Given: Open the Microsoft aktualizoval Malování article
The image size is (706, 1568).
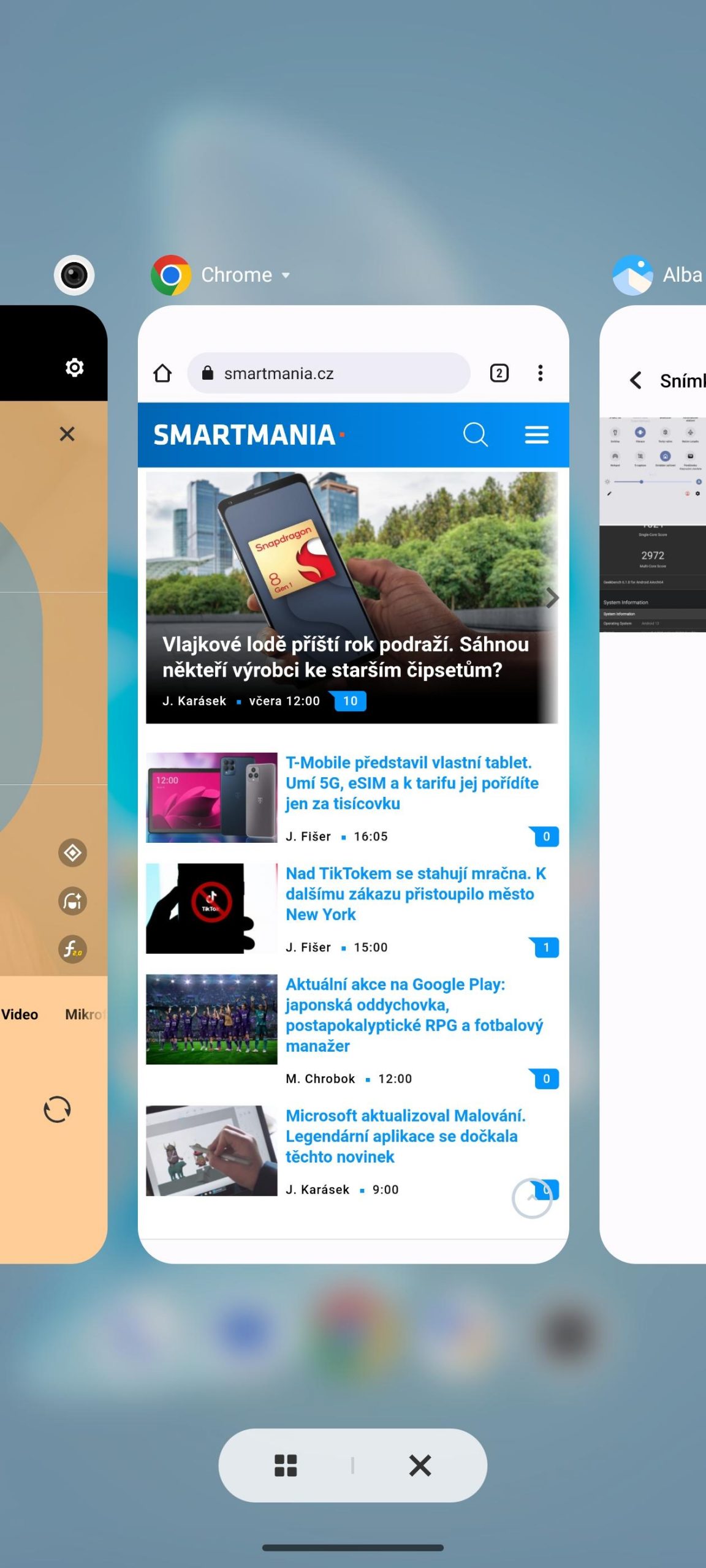Looking at the screenshot, I should 406,1136.
